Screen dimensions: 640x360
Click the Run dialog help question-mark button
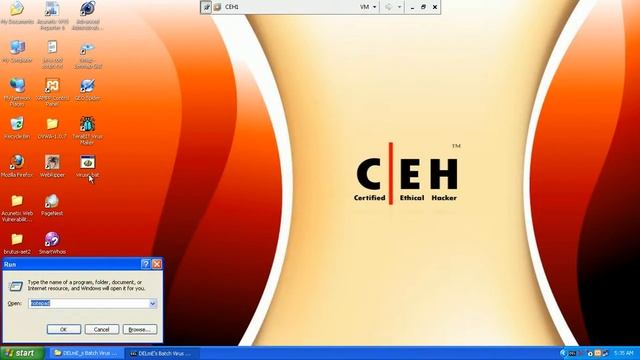pos(146,264)
